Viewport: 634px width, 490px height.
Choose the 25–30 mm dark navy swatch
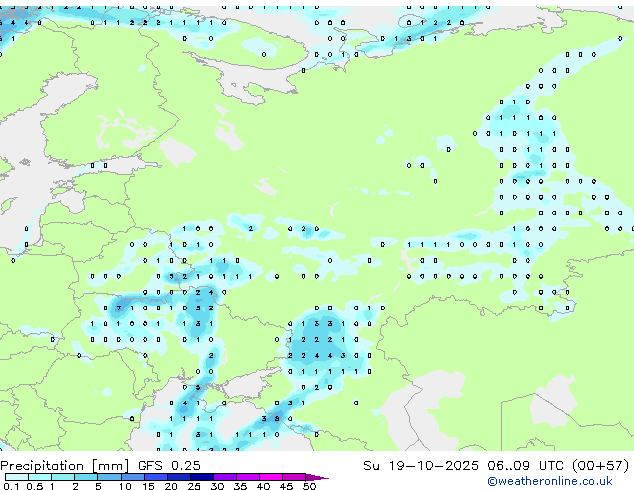pyautogui.click(x=201, y=477)
